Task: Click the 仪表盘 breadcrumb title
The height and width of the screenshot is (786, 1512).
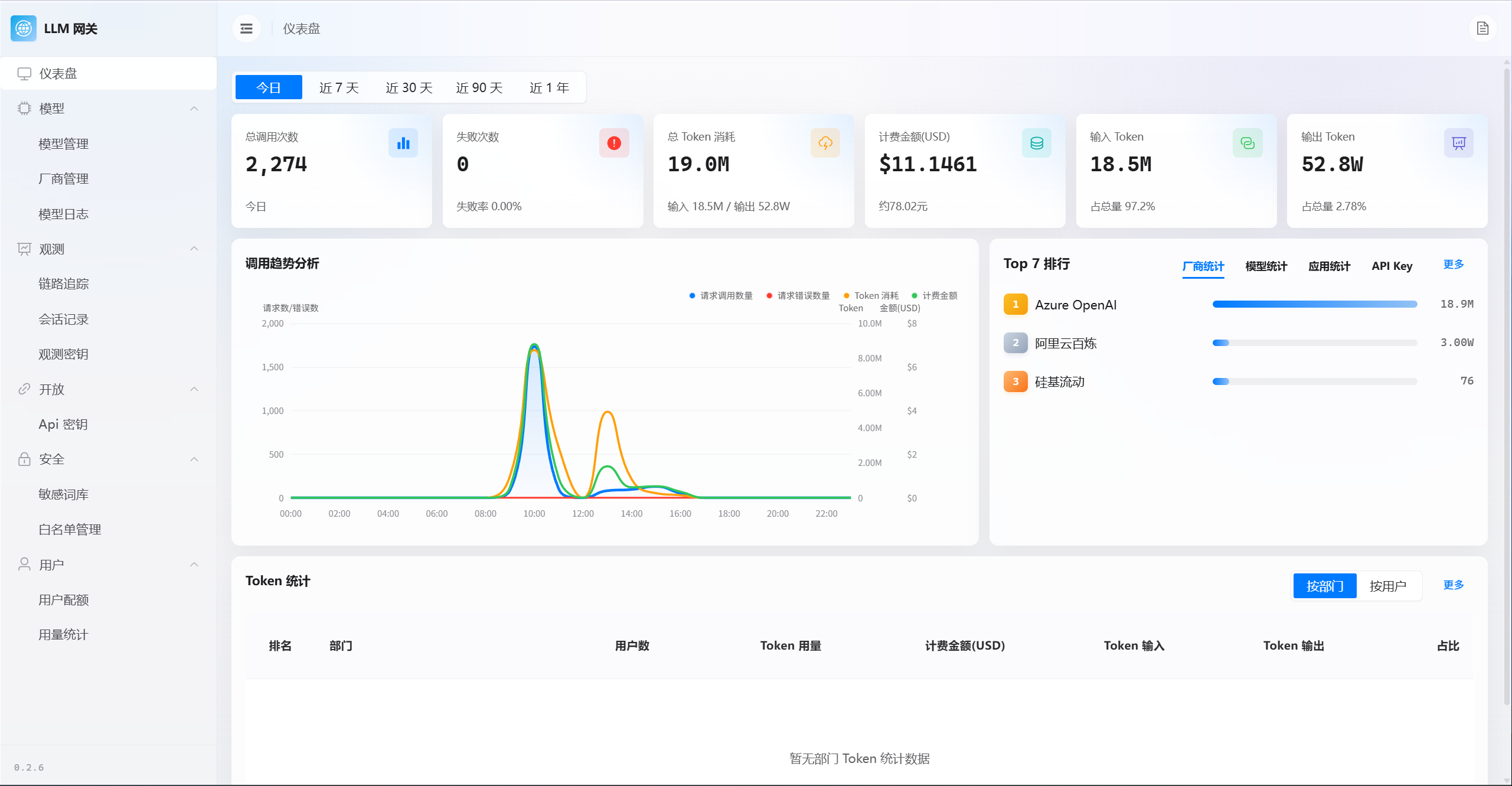Action: [301, 28]
